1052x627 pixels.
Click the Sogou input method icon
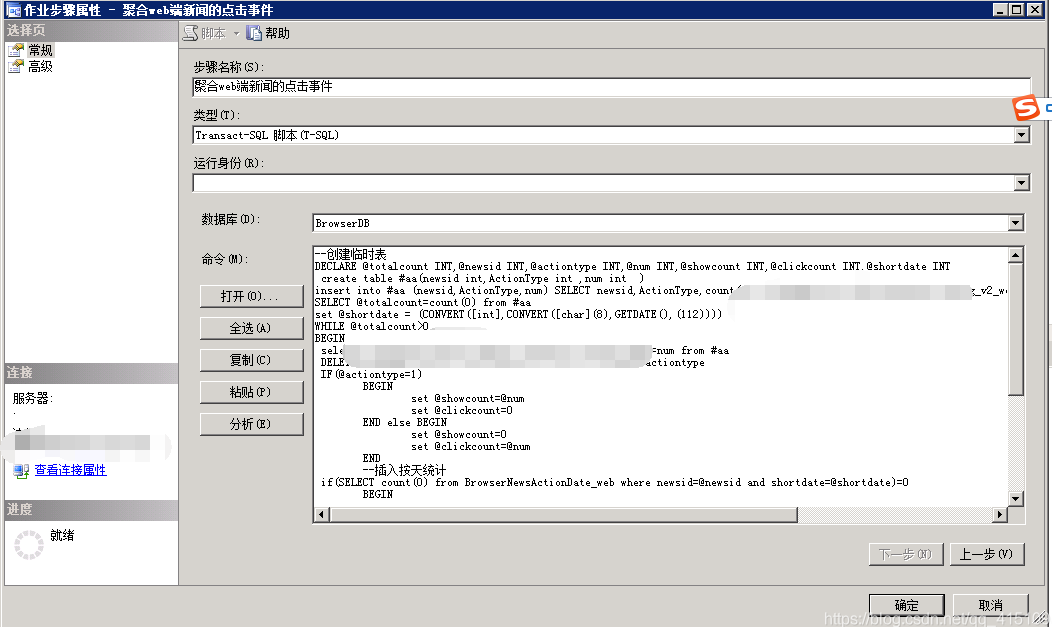(1026, 108)
